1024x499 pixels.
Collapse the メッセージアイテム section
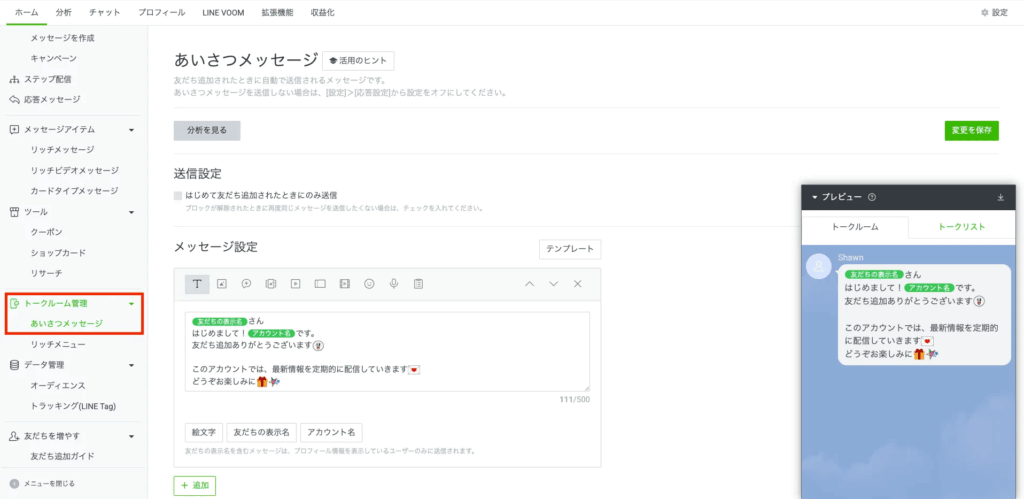pyautogui.click(x=131, y=130)
